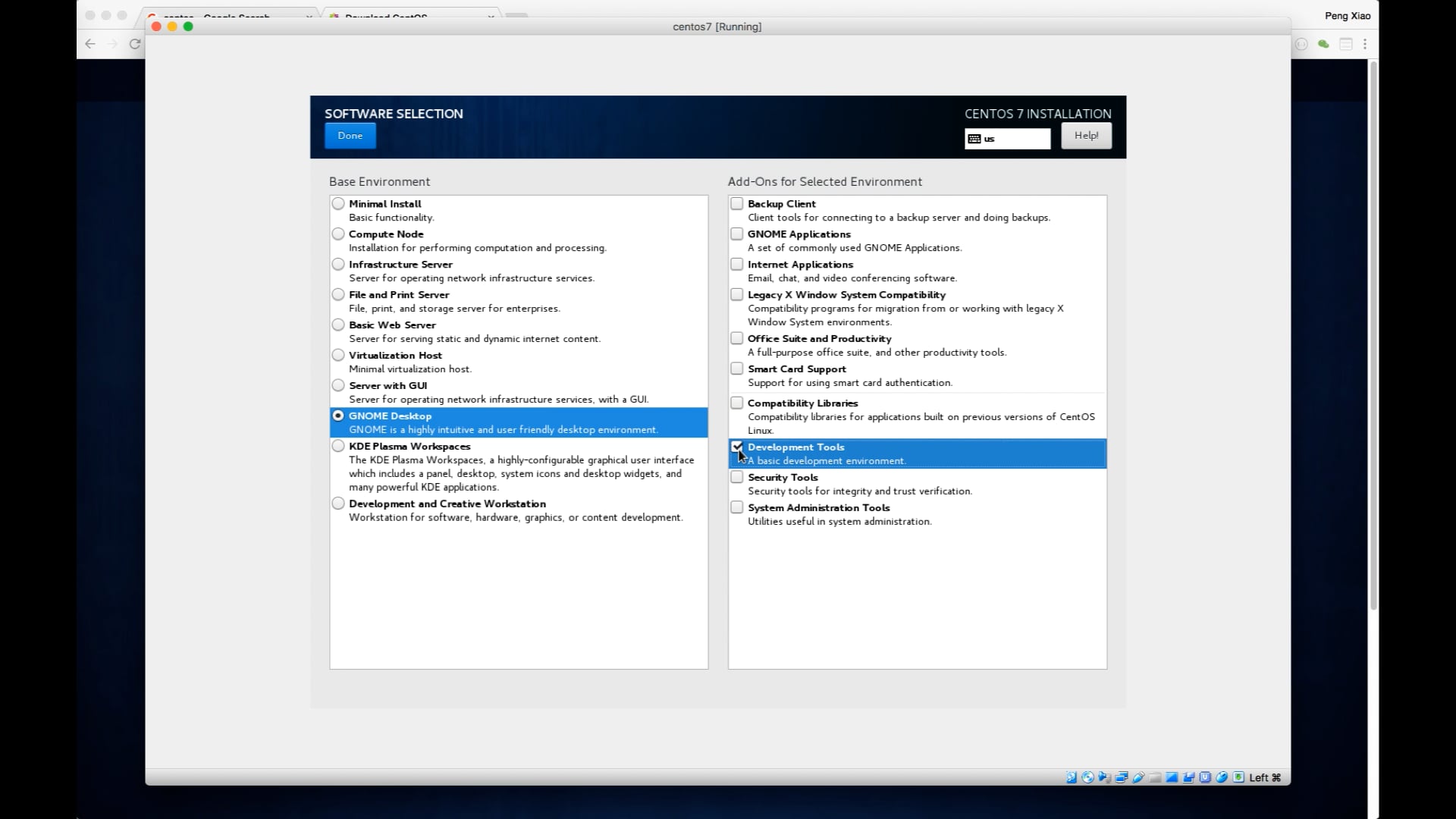1456x819 pixels.
Task: Uncheck the Development Tools add-on
Action: (736, 447)
